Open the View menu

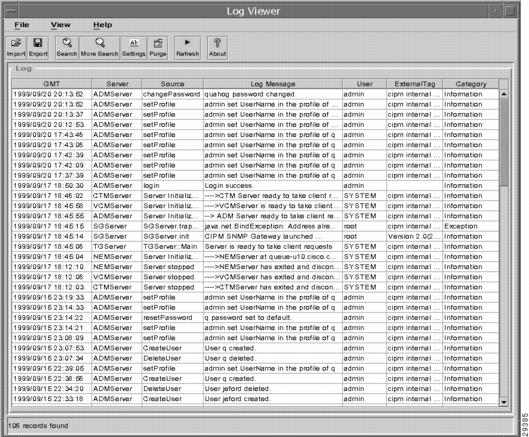point(61,25)
